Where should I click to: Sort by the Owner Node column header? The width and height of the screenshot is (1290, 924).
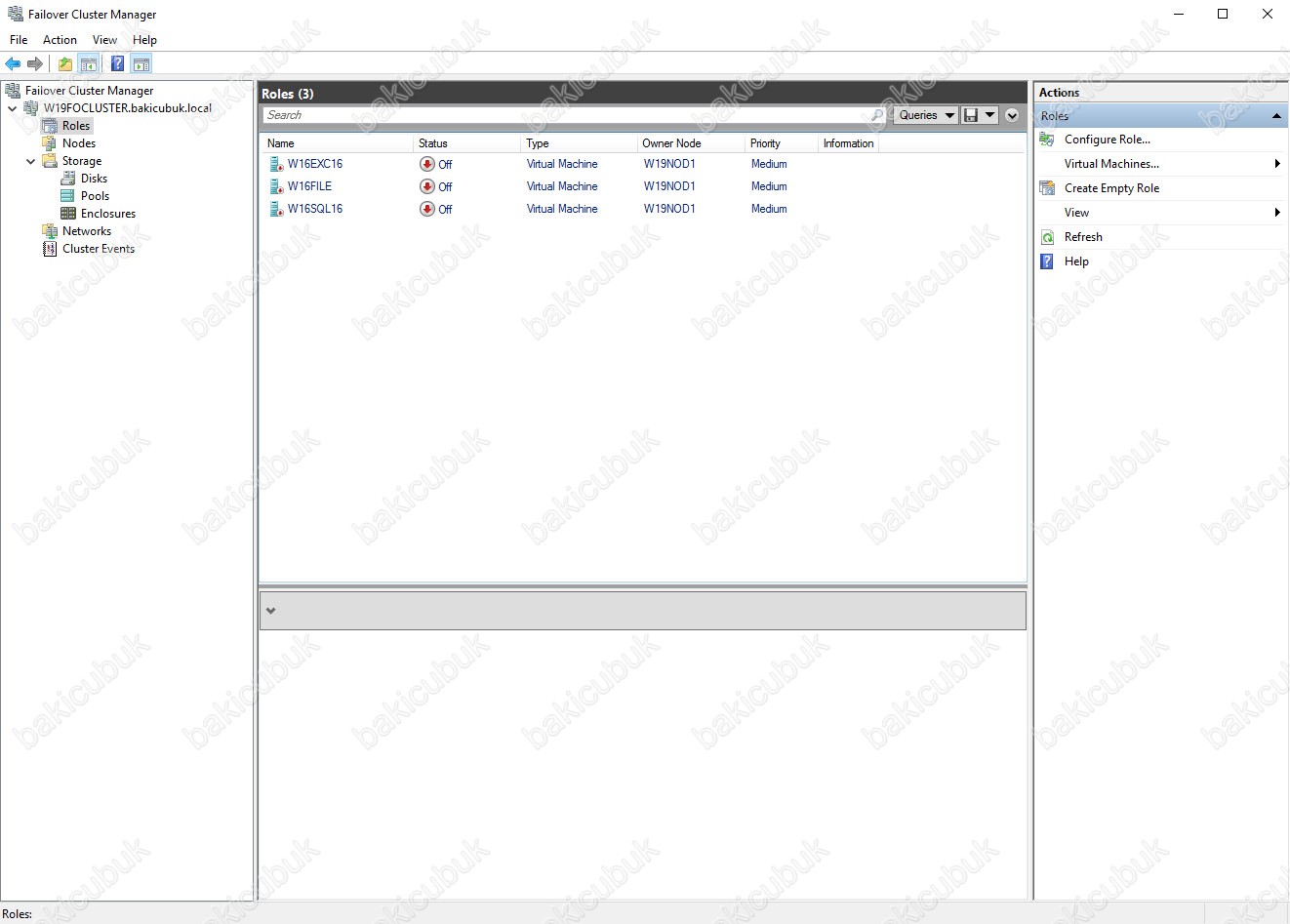pos(692,143)
